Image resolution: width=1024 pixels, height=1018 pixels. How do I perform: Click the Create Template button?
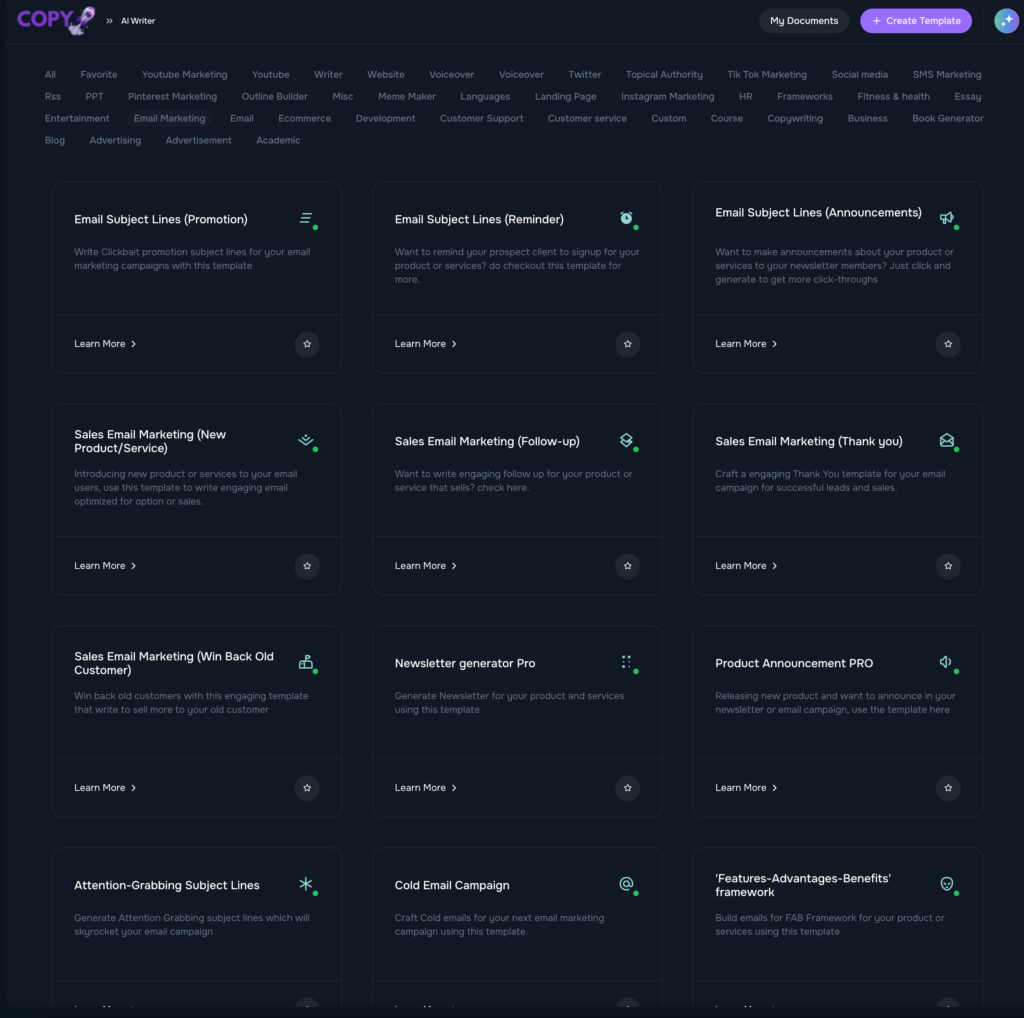click(x=915, y=21)
